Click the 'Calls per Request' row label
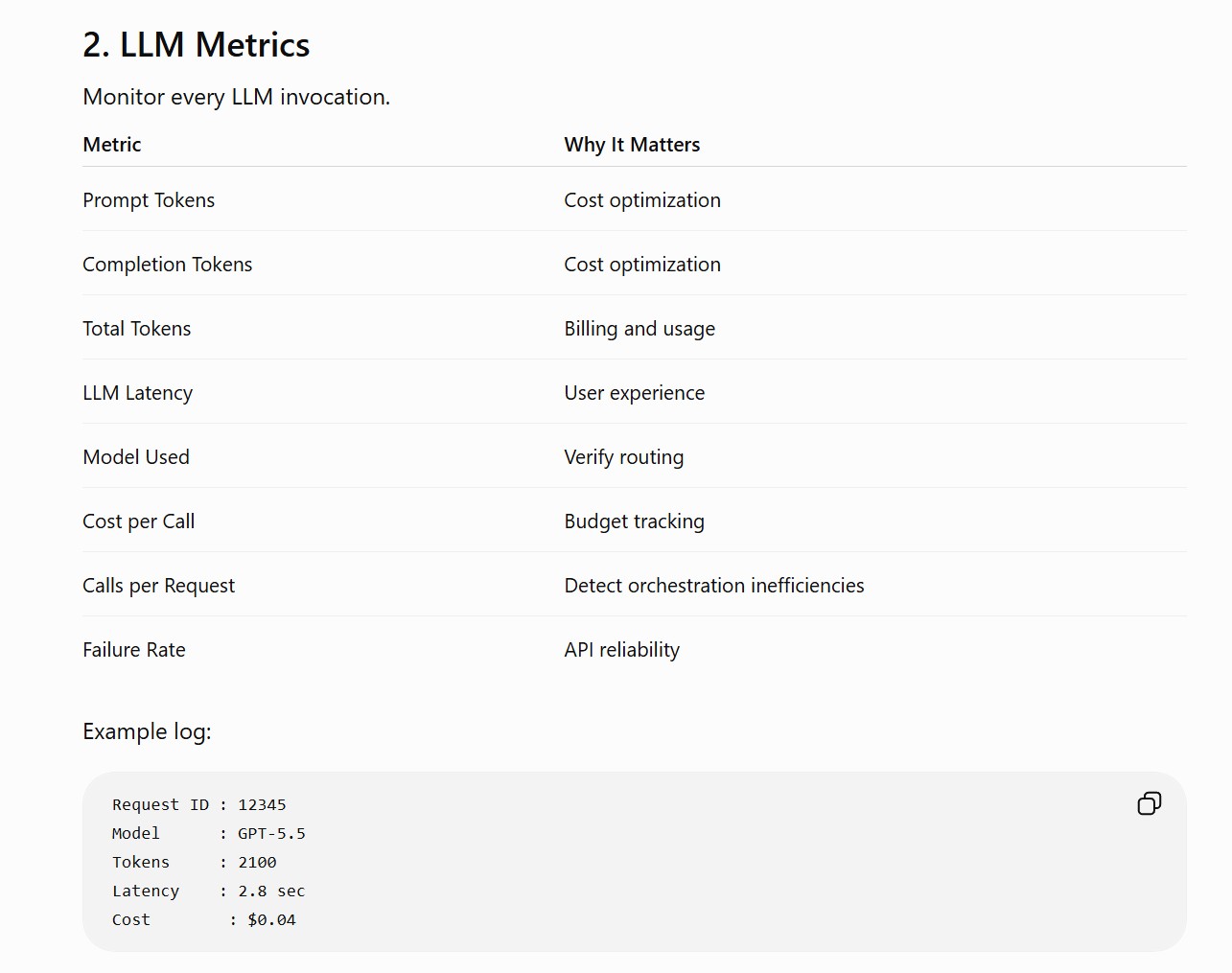This screenshot has height=973, width=1232. (158, 586)
